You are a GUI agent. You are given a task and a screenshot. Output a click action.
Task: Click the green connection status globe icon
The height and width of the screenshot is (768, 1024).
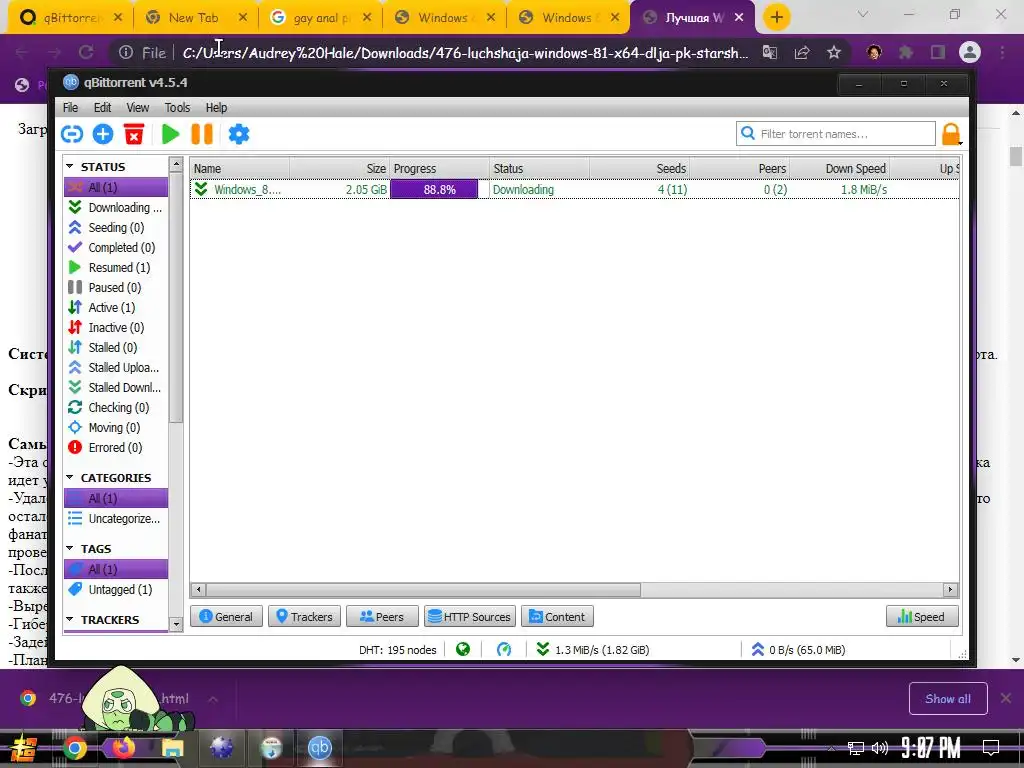coord(463,650)
